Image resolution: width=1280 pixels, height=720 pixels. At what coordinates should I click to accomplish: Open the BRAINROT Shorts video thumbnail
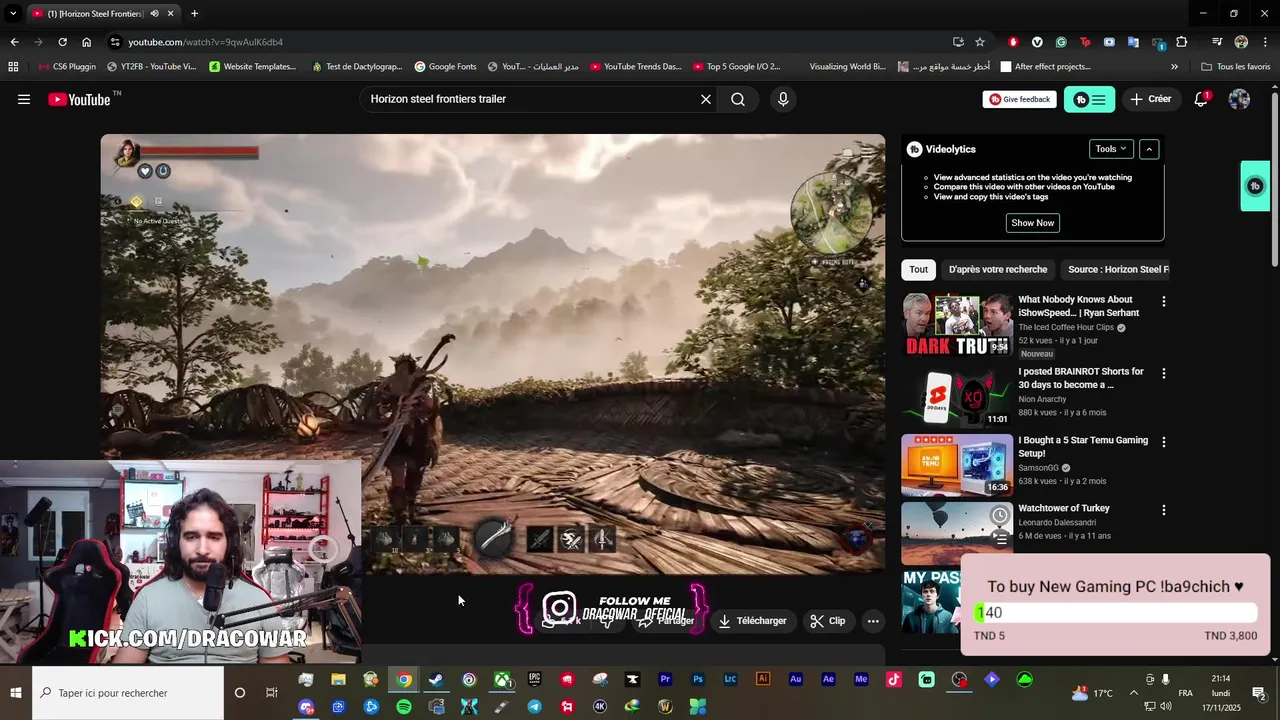[957, 397]
